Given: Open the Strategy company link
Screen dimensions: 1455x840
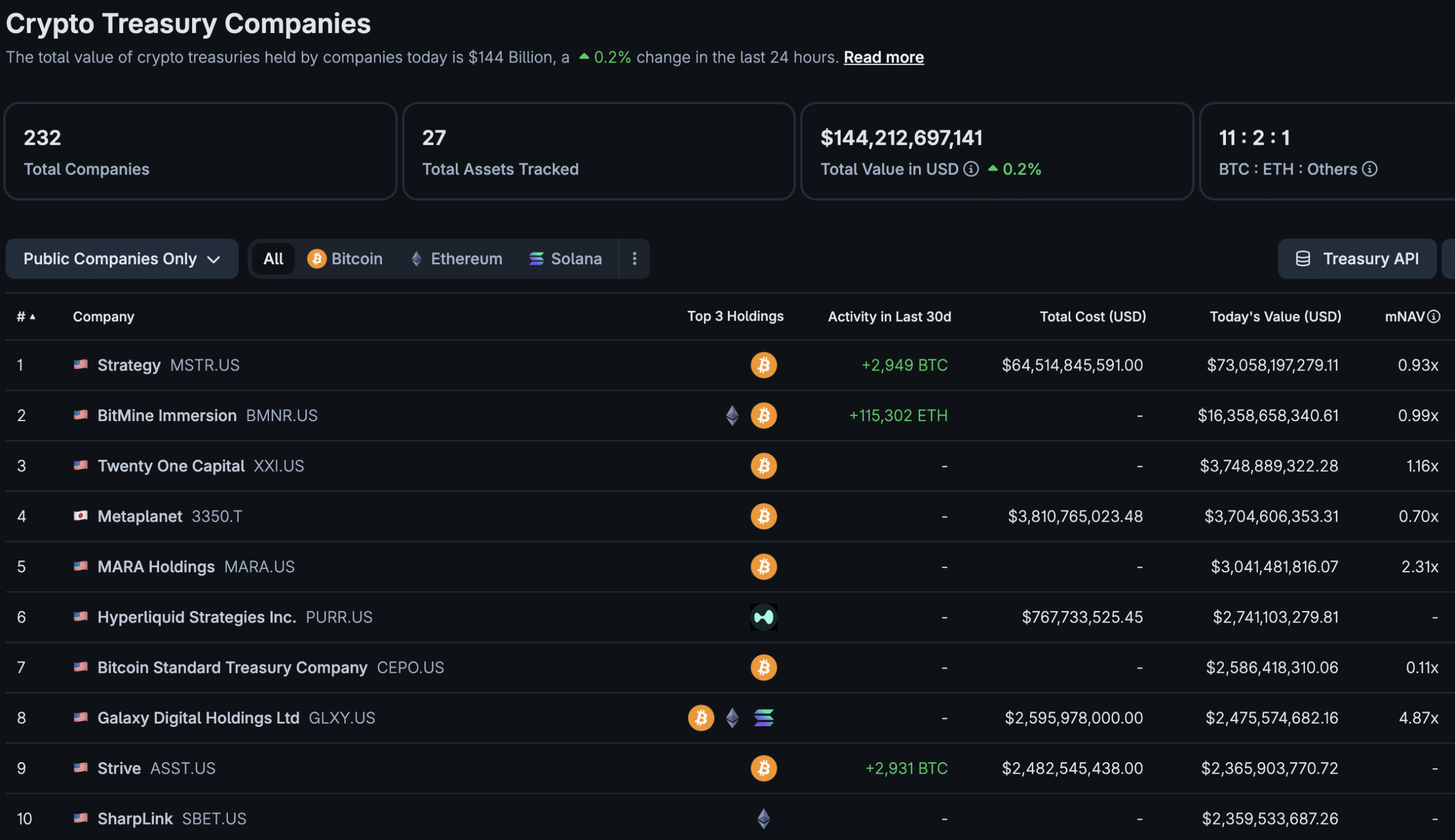Looking at the screenshot, I should (x=128, y=365).
